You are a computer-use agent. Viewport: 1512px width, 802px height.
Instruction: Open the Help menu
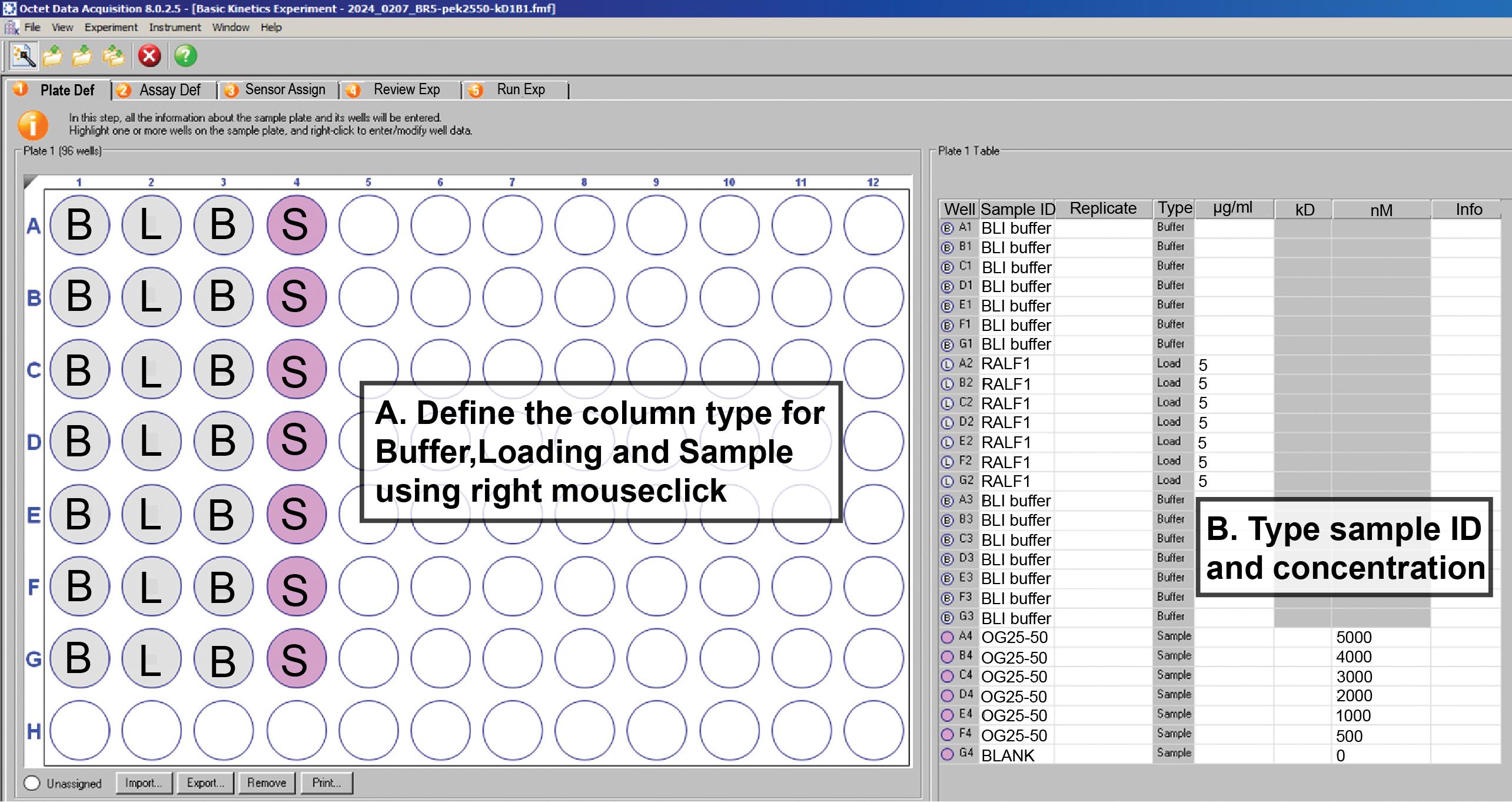(x=271, y=27)
